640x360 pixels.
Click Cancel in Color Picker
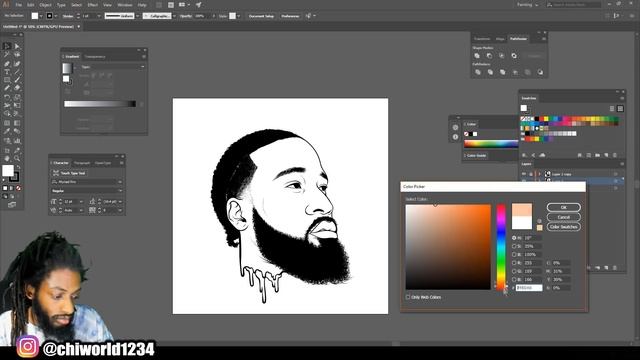pos(563,217)
